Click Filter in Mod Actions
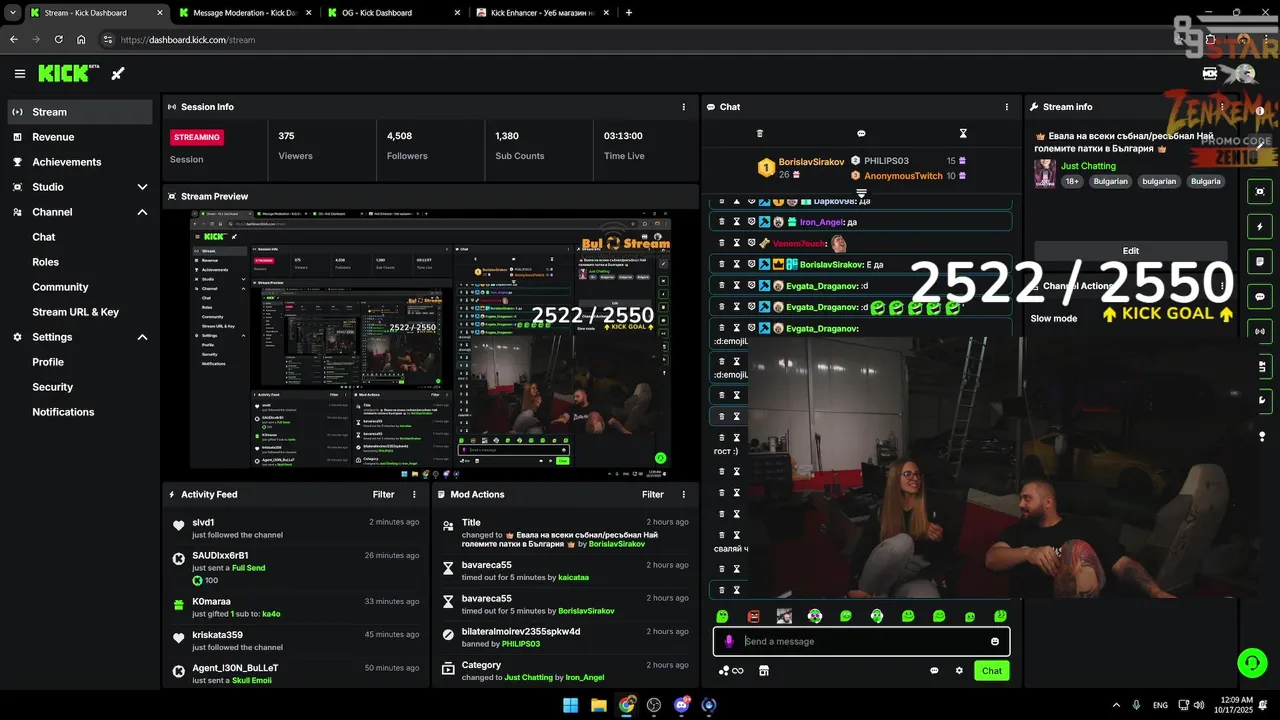The image size is (1280, 720). pyautogui.click(x=653, y=494)
